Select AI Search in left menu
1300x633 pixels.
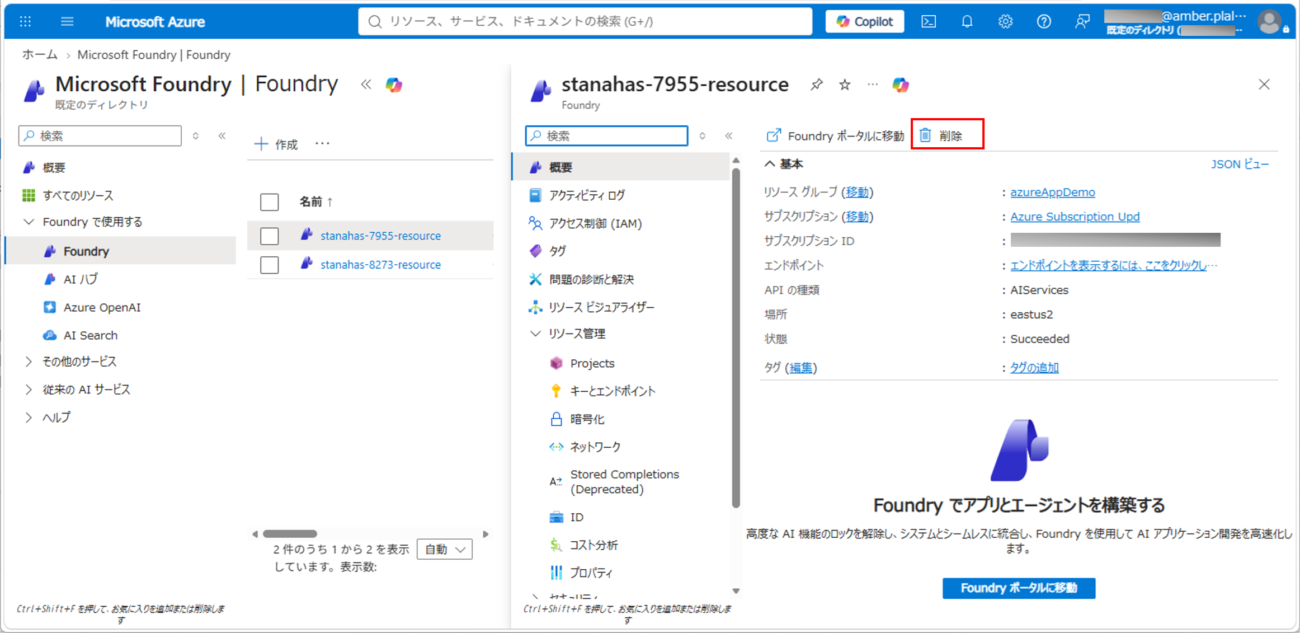(x=90, y=335)
